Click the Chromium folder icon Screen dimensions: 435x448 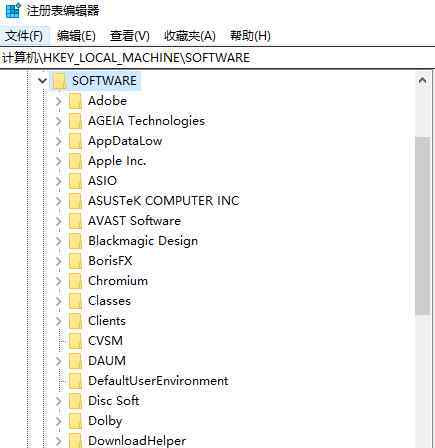[x=75, y=281]
